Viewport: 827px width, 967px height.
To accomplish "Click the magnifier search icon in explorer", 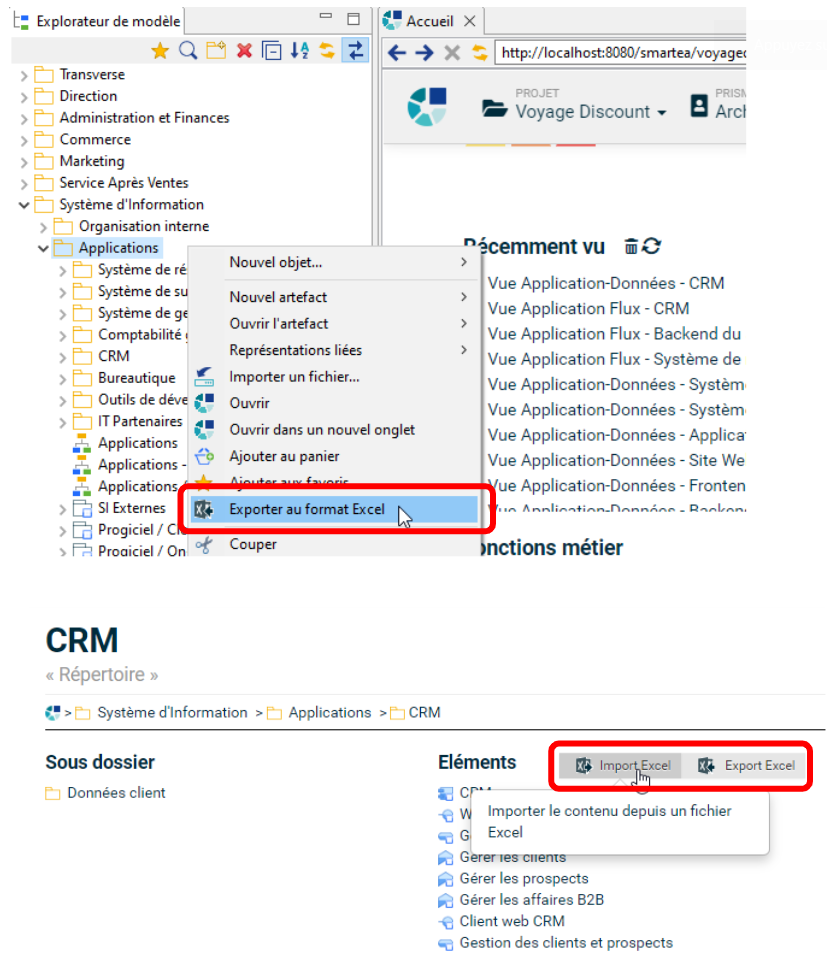I will 187,52.
